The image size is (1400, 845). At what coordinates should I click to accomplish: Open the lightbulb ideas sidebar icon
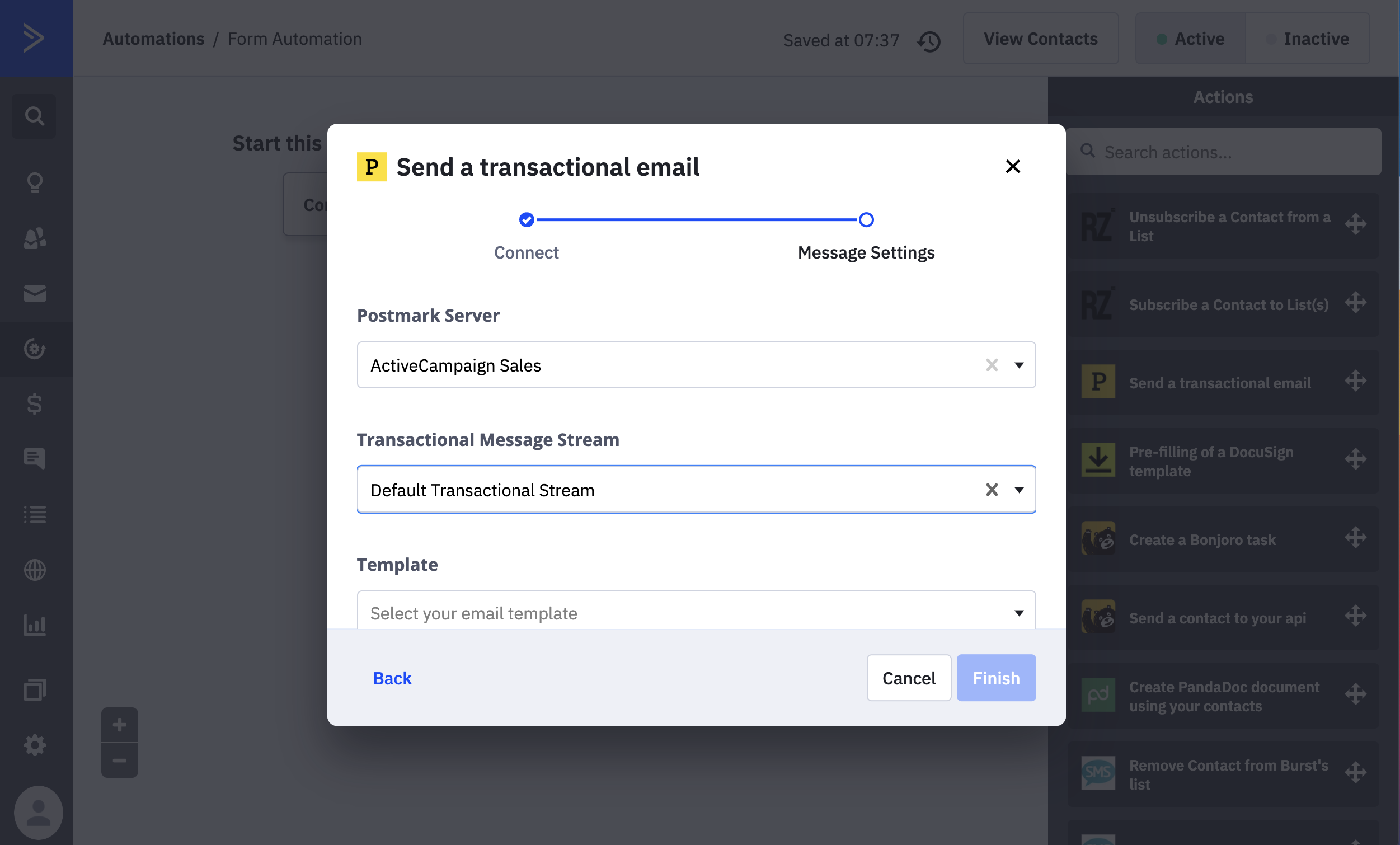pos(35,182)
